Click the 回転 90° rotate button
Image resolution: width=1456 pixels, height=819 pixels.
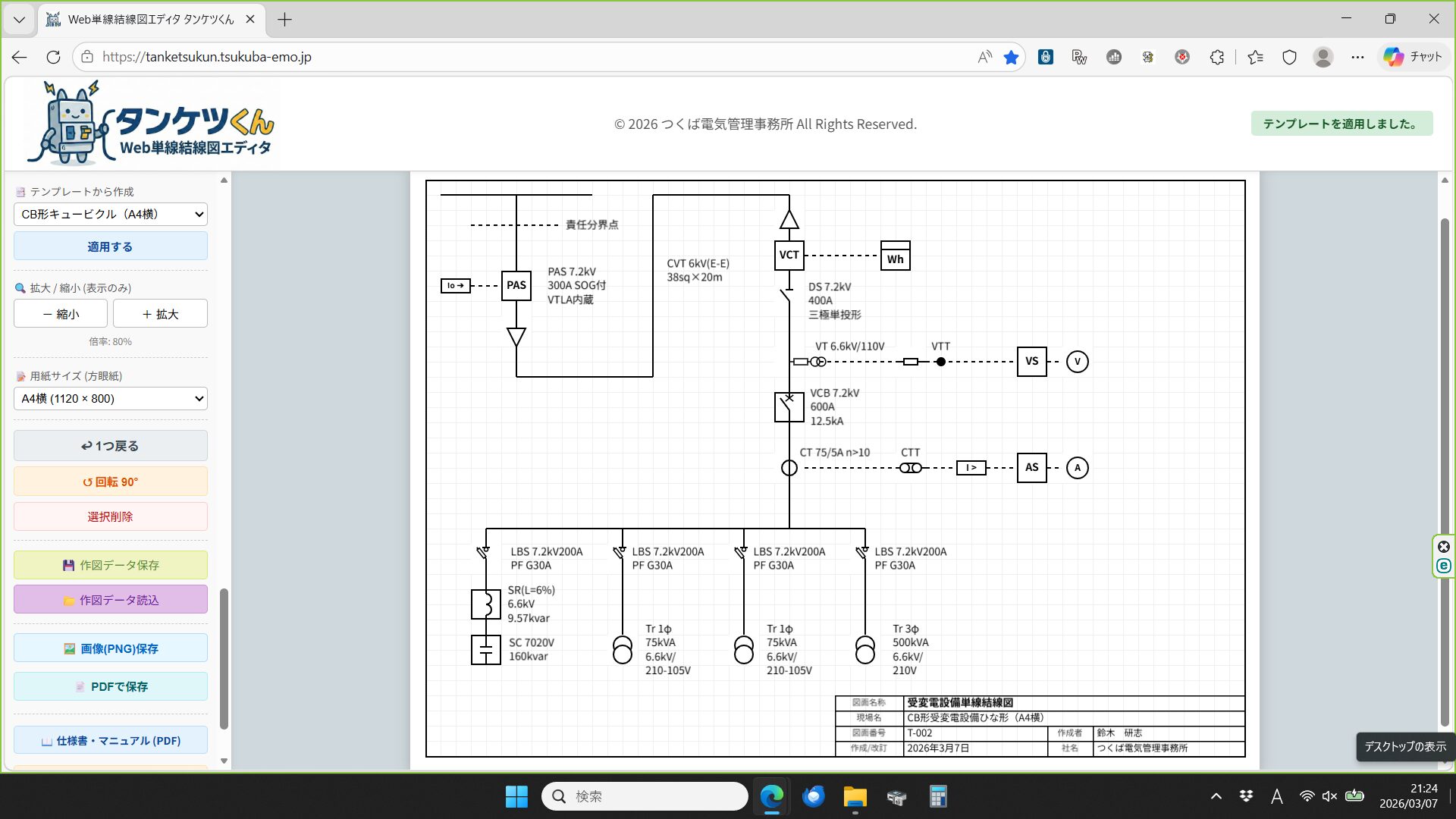coord(111,482)
